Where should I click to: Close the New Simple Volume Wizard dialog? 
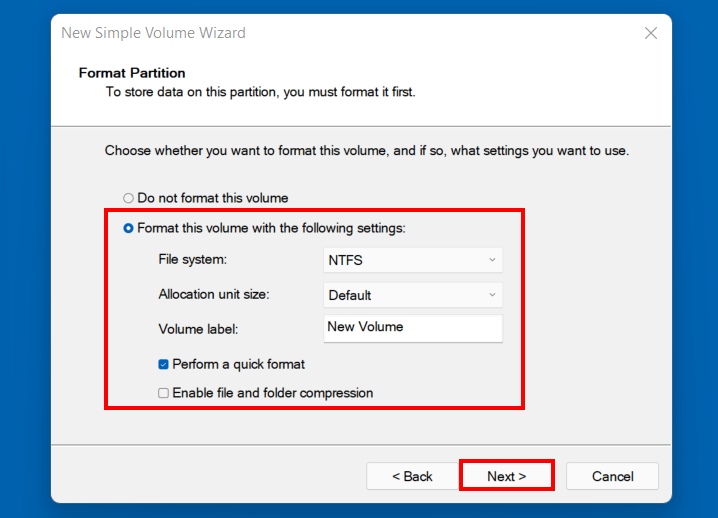click(651, 33)
